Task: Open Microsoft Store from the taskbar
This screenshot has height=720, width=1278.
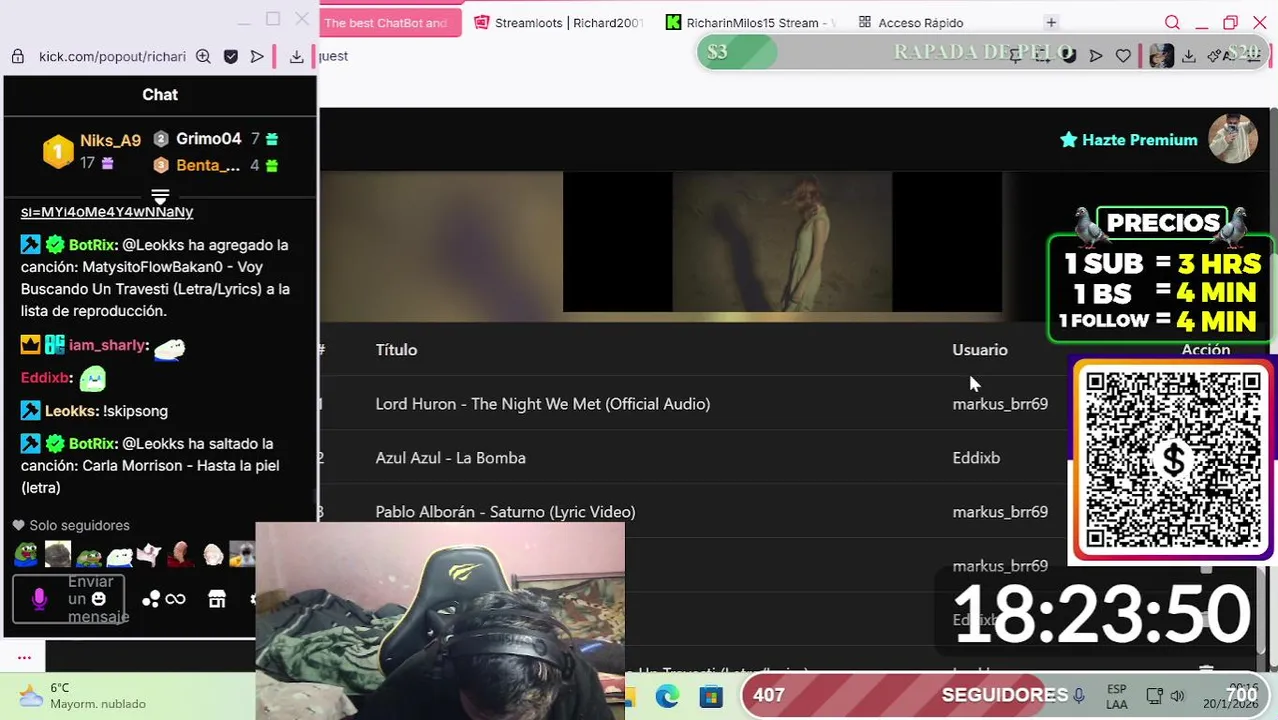Action: click(711, 696)
